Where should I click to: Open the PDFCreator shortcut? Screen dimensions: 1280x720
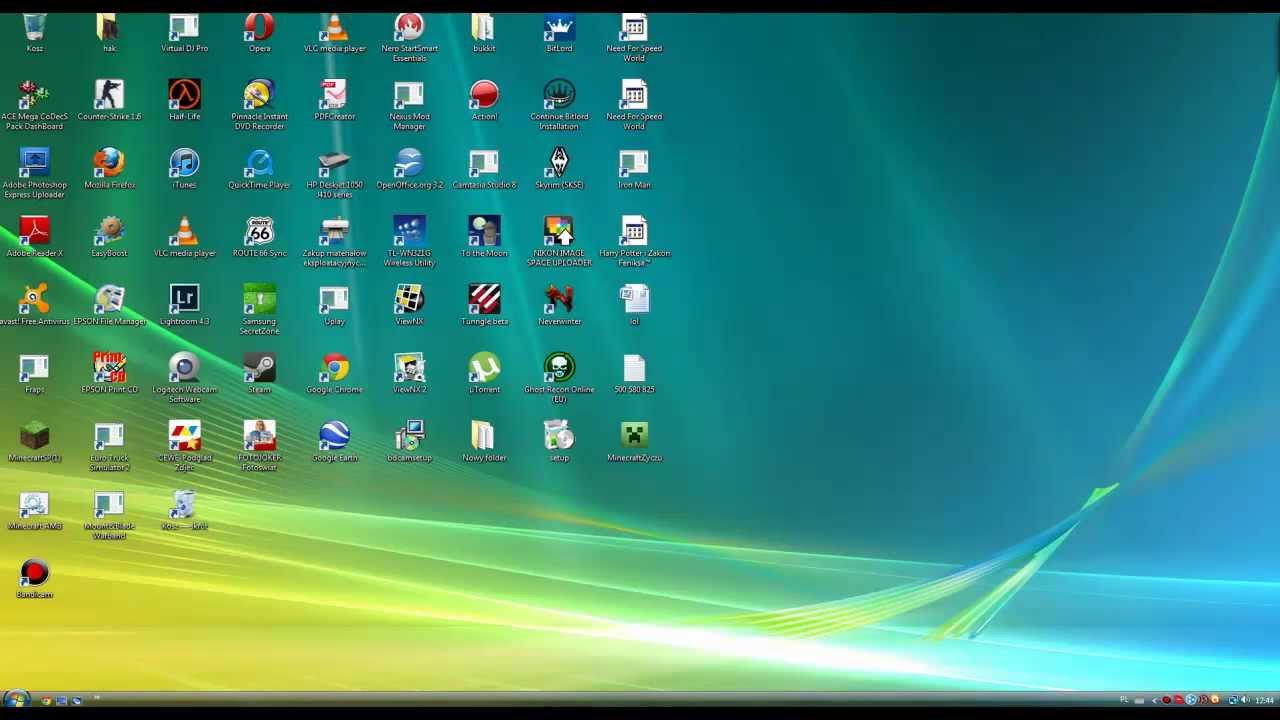tap(334, 100)
